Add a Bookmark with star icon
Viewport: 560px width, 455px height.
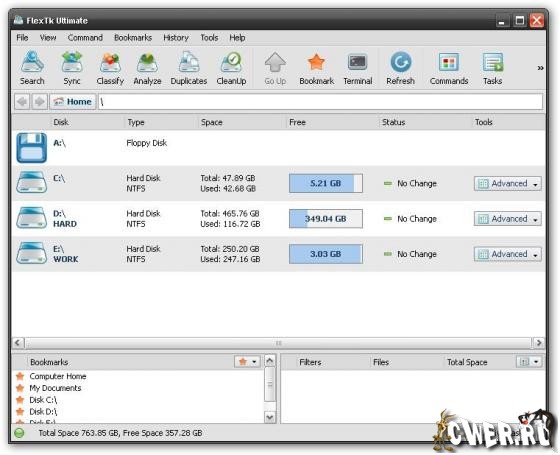pyautogui.click(x=316, y=68)
